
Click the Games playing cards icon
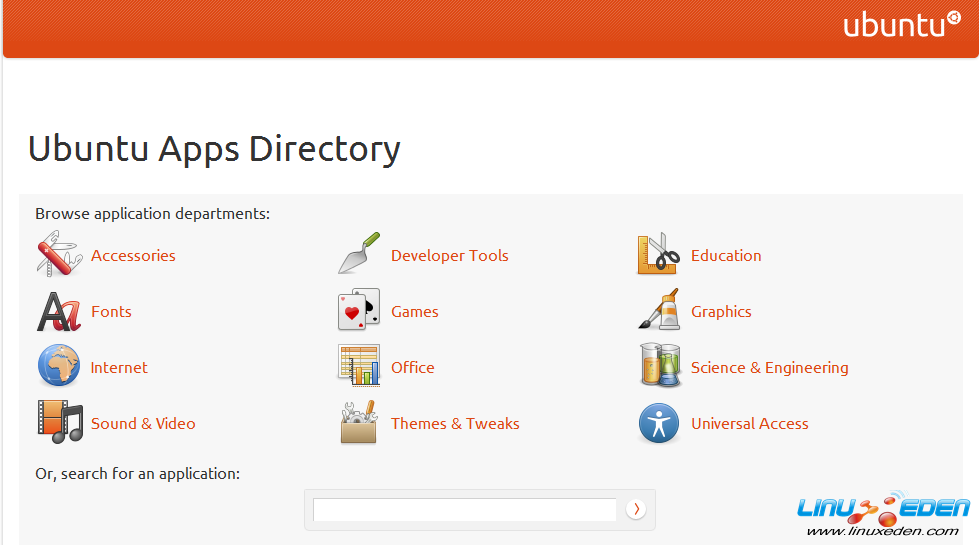click(359, 310)
